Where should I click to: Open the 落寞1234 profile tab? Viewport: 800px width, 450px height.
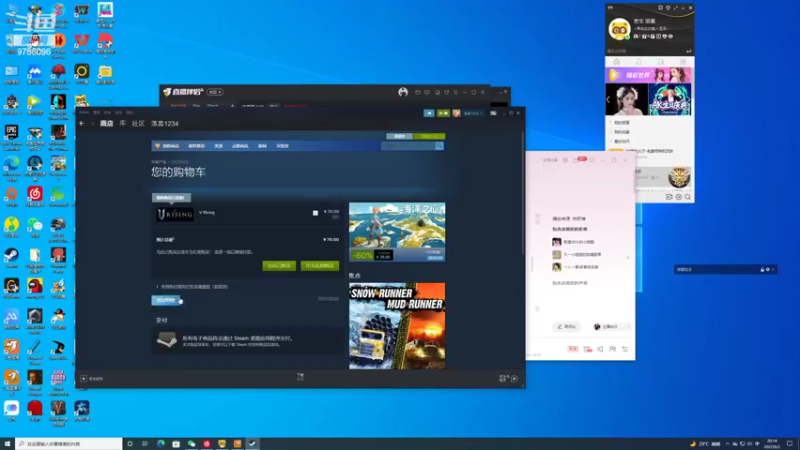[x=165, y=123]
